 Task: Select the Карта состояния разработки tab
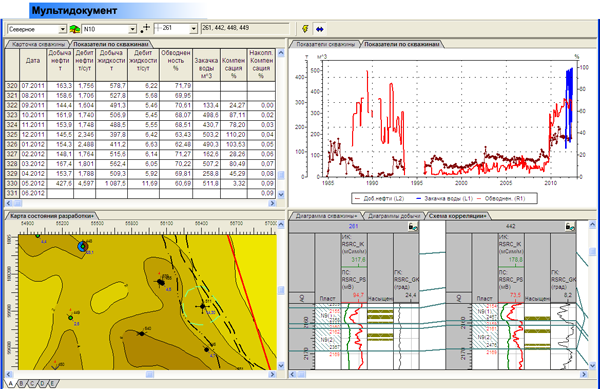coord(52,216)
